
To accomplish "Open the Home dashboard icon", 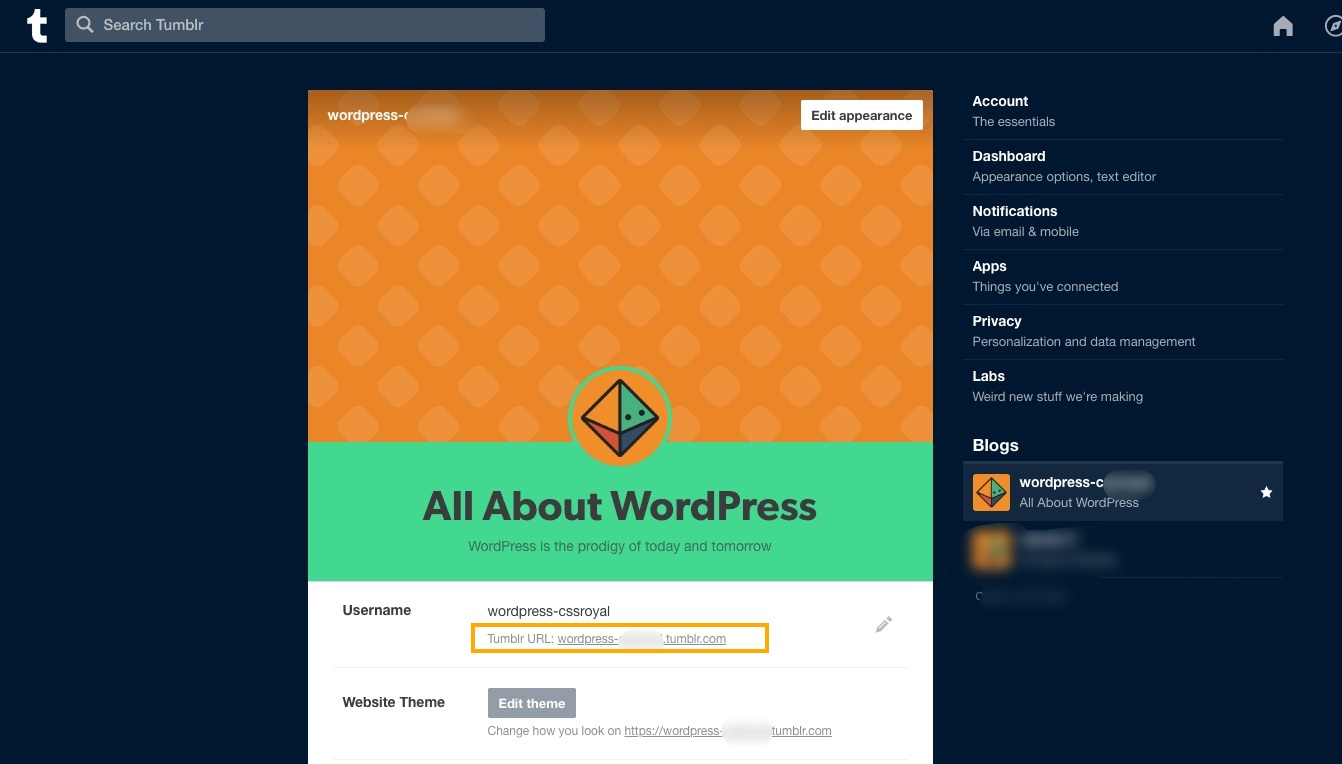I will click(x=1283, y=27).
